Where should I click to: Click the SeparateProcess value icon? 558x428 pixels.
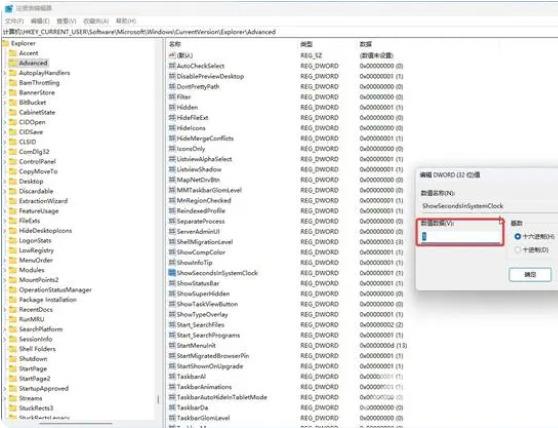172,221
